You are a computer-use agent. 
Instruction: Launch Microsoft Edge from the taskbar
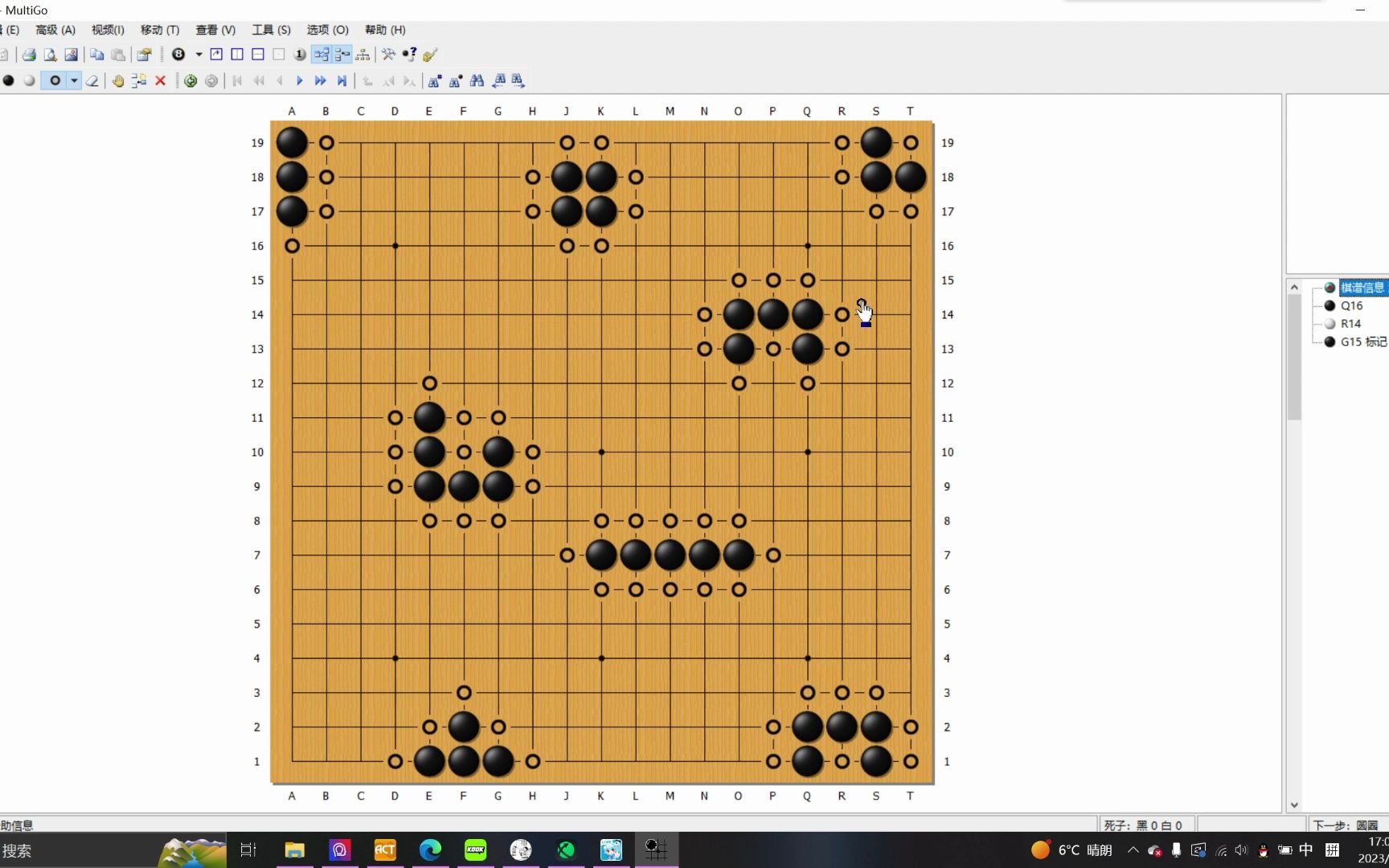430,850
